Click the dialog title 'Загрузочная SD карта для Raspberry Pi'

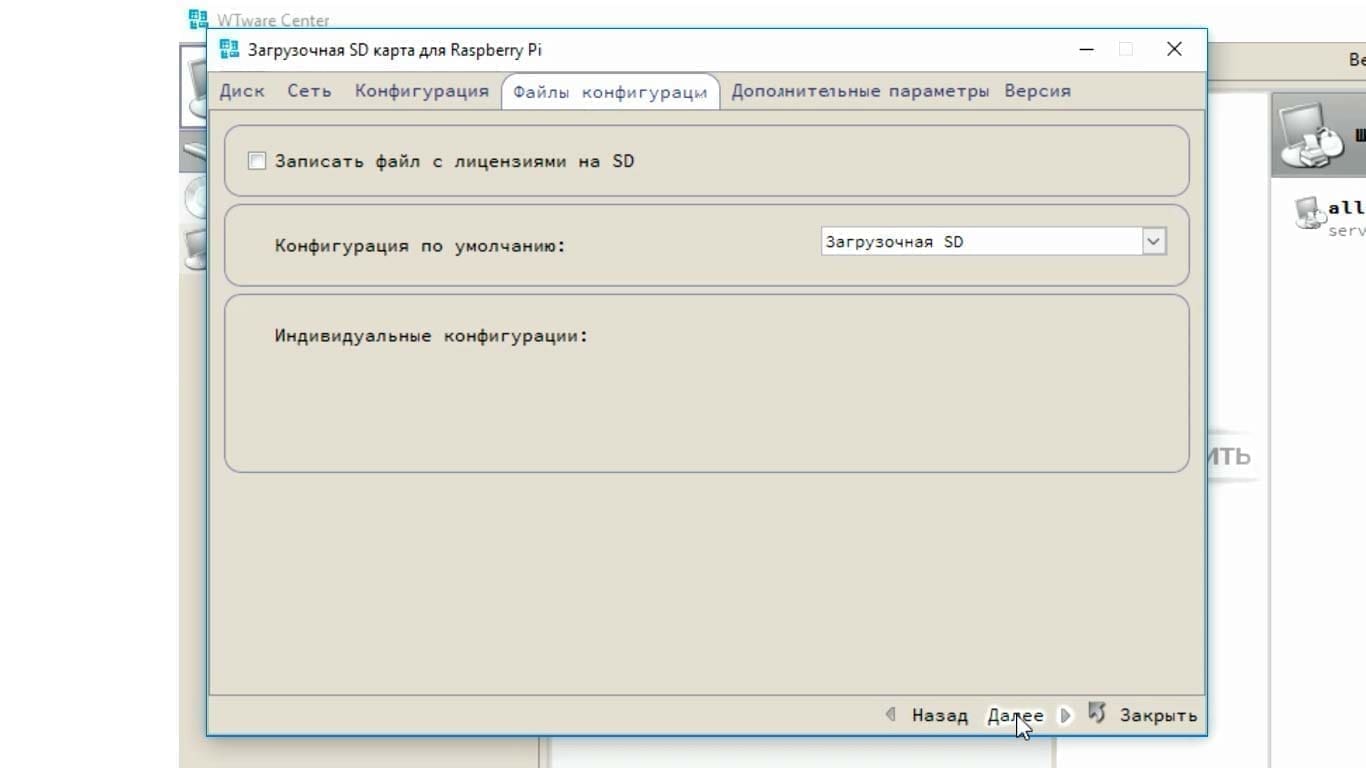point(395,50)
